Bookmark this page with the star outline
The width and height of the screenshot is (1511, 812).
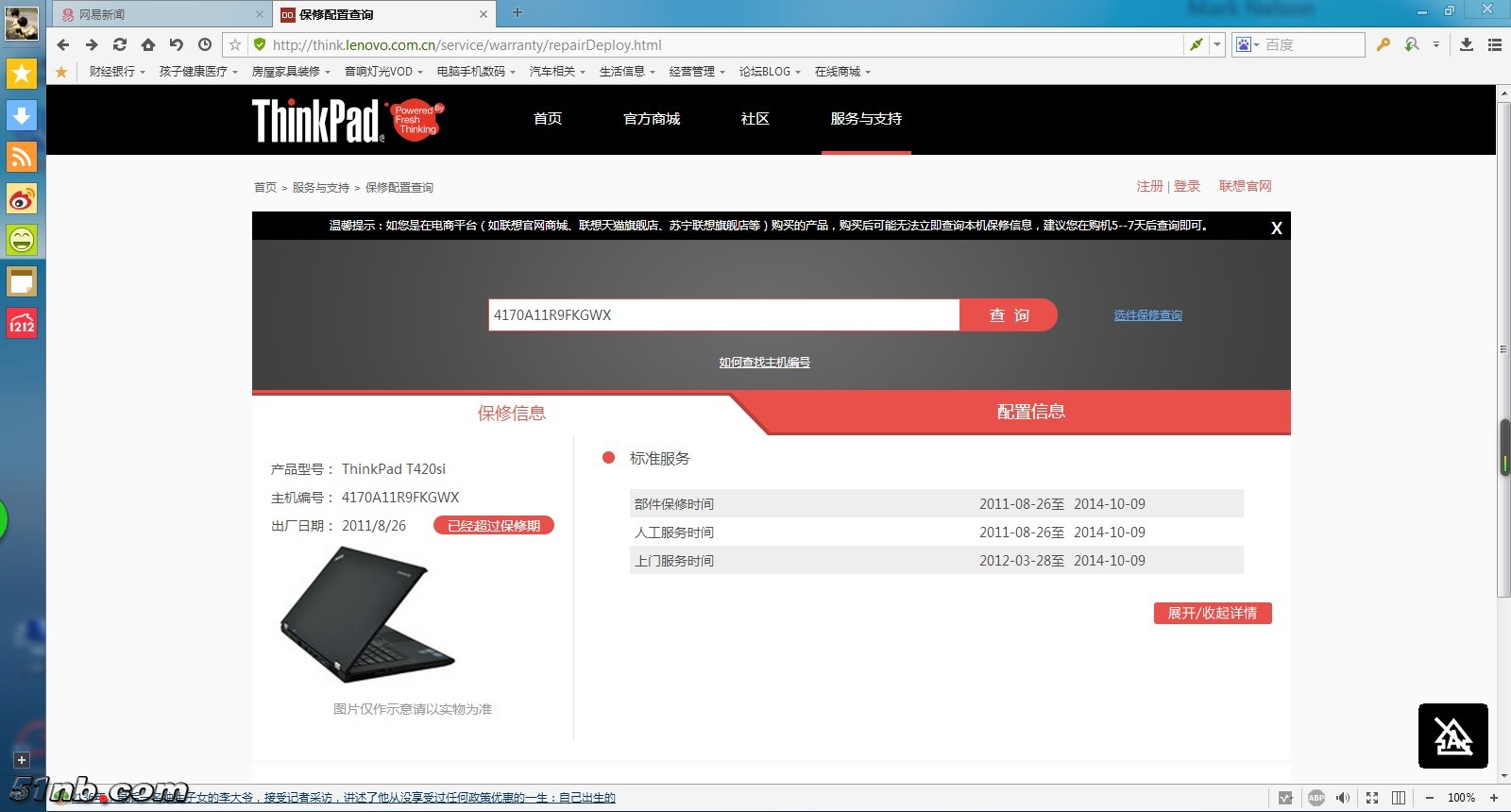235,44
